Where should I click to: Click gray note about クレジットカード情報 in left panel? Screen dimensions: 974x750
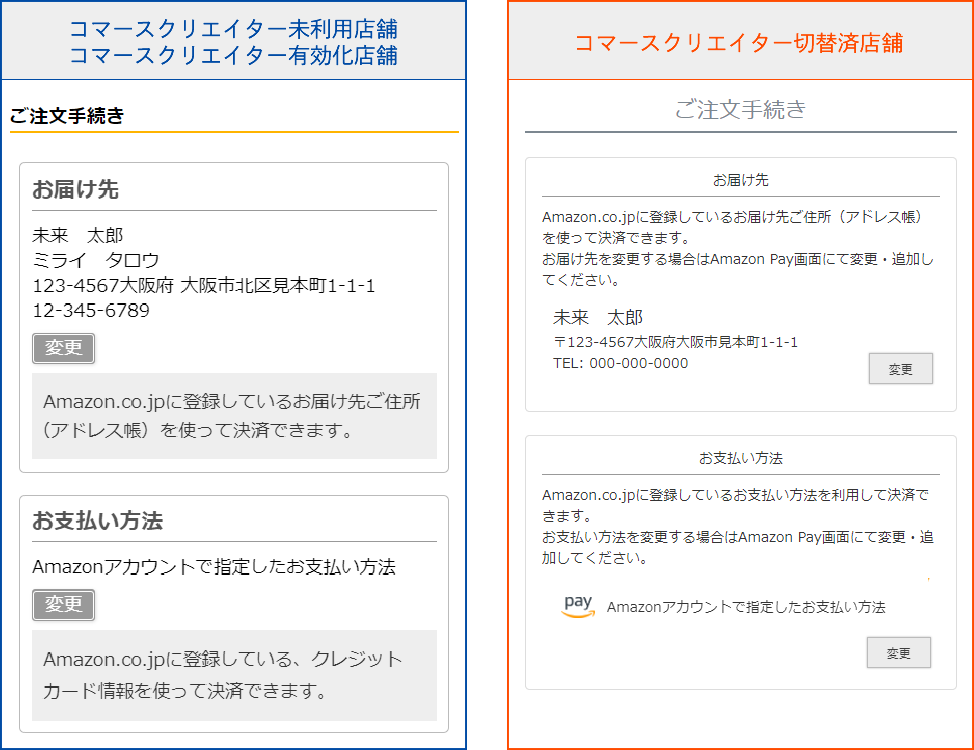pyautogui.click(x=234, y=675)
